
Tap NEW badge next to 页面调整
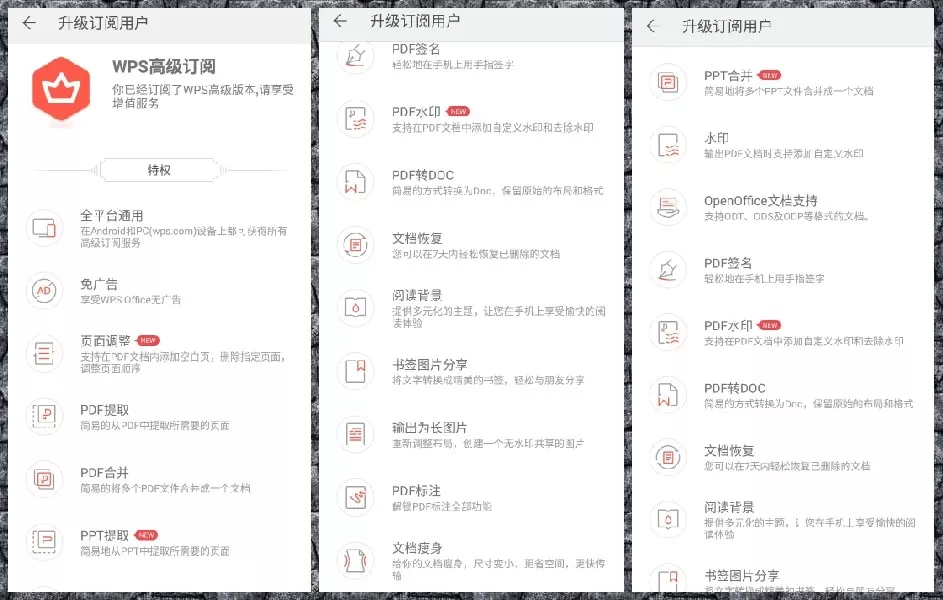(x=148, y=340)
